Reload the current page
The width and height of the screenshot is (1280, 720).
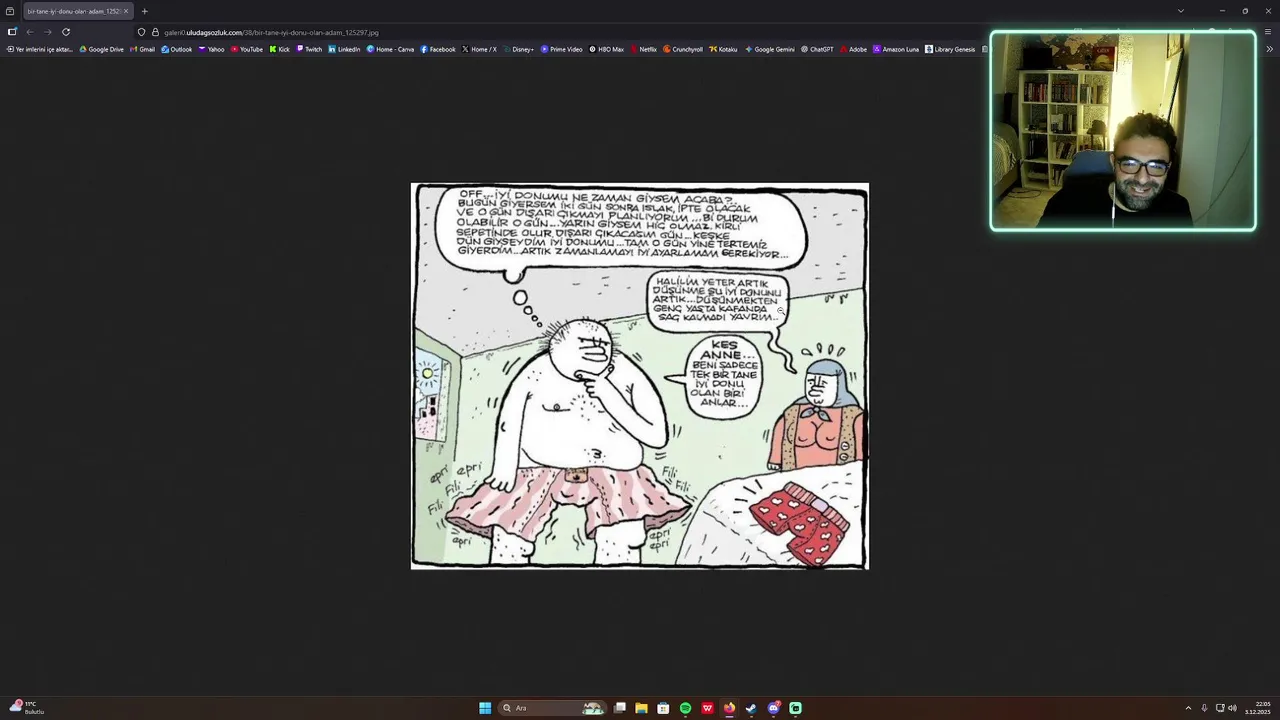(66, 32)
